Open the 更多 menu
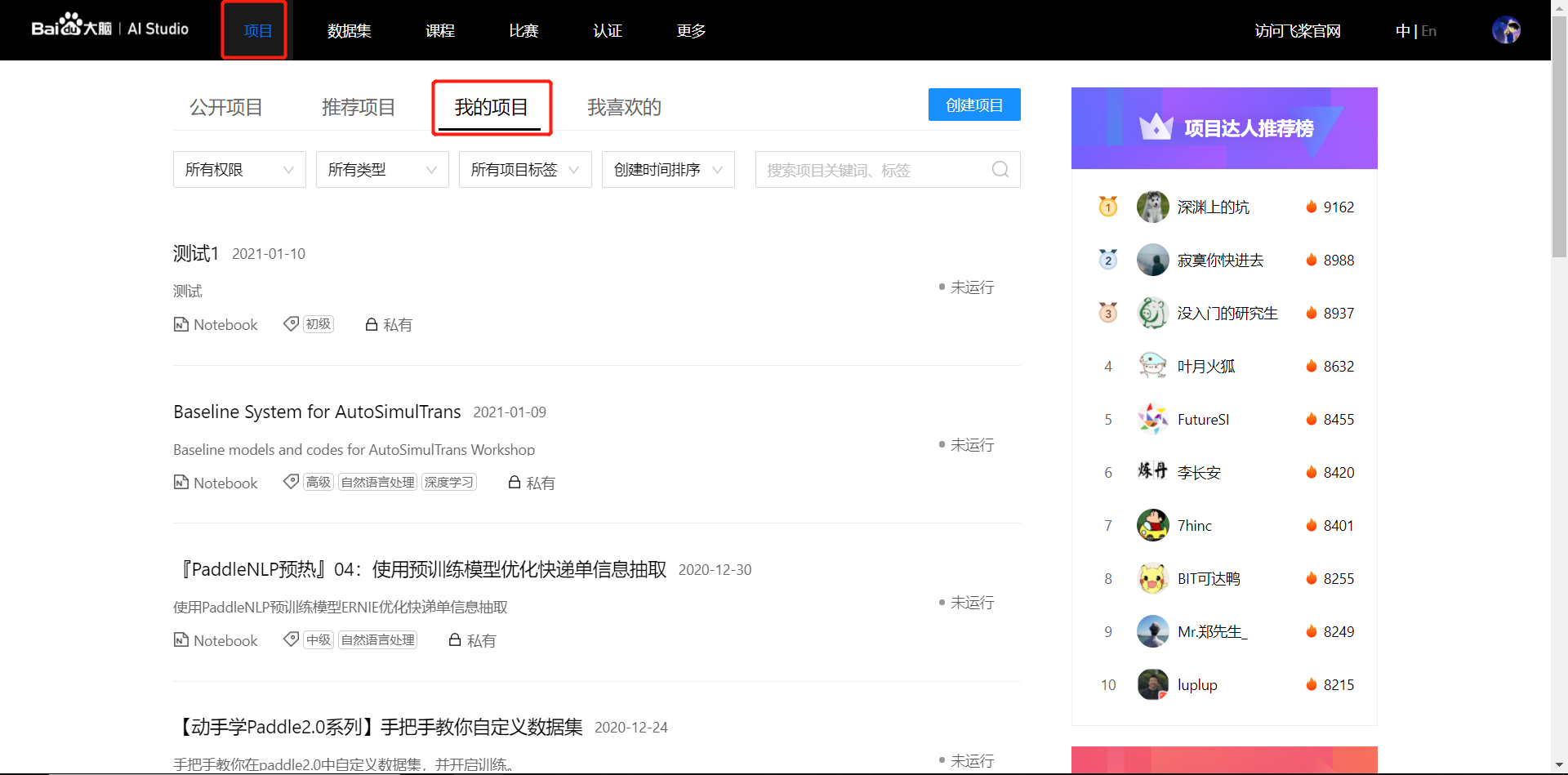Viewport: 1568px width, 775px height. point(691,30)
